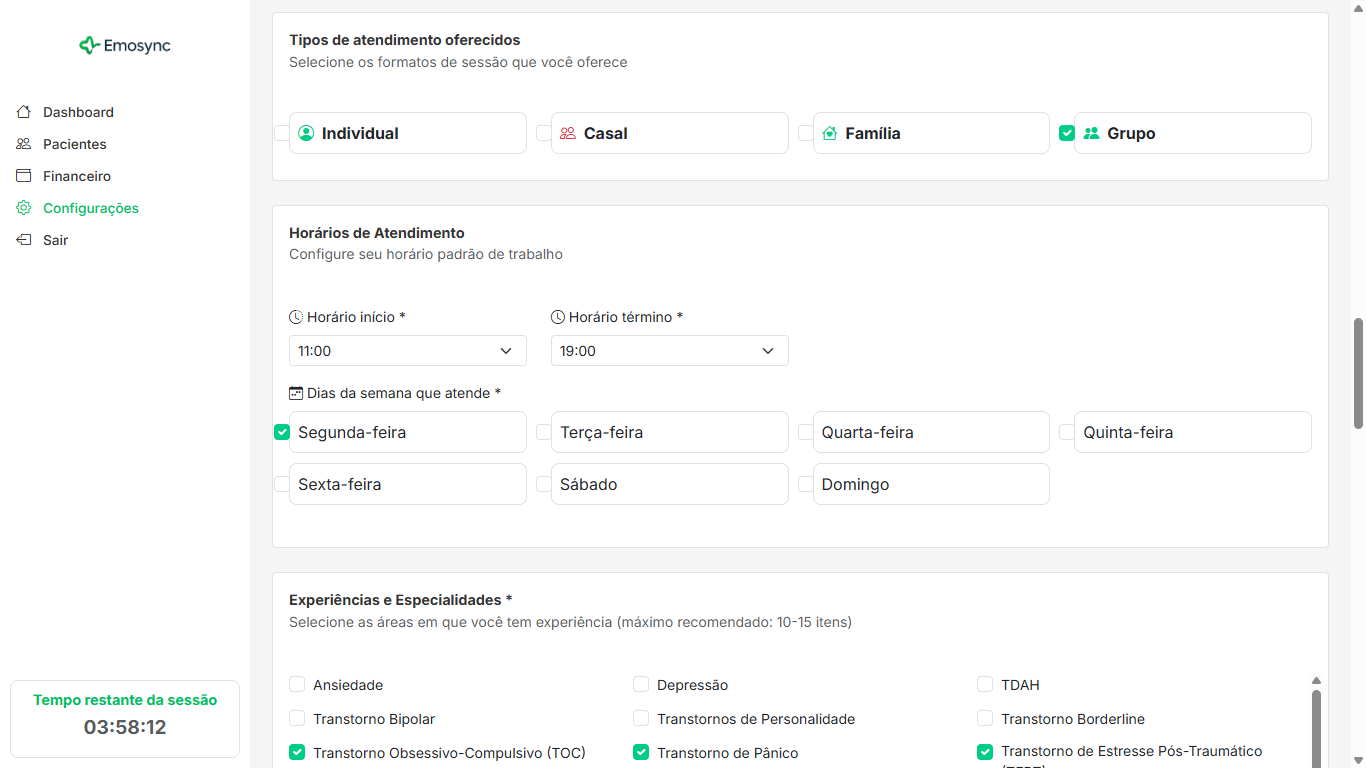Expand the 19:00 time selector chevron

(x=767, y=351)
